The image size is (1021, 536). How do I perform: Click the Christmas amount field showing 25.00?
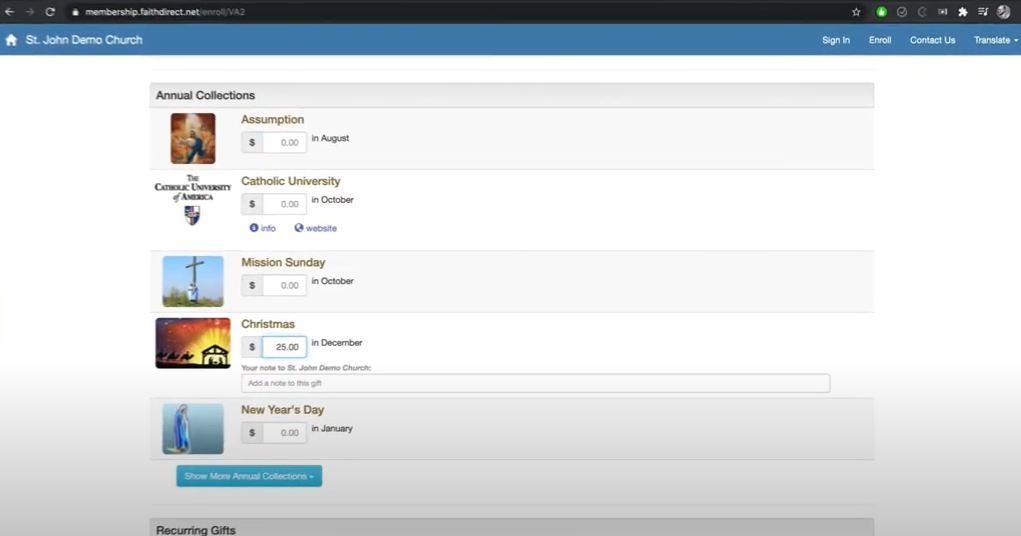pos(285,346)
